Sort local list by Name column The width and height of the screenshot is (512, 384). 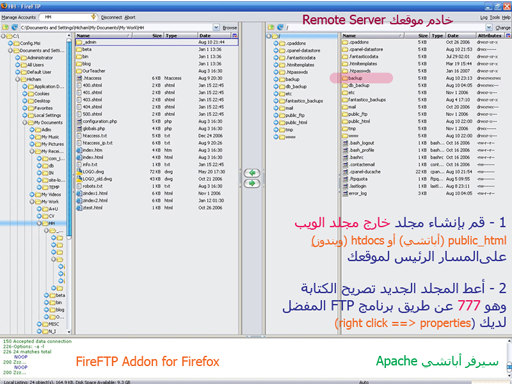(x=104, y=35)
